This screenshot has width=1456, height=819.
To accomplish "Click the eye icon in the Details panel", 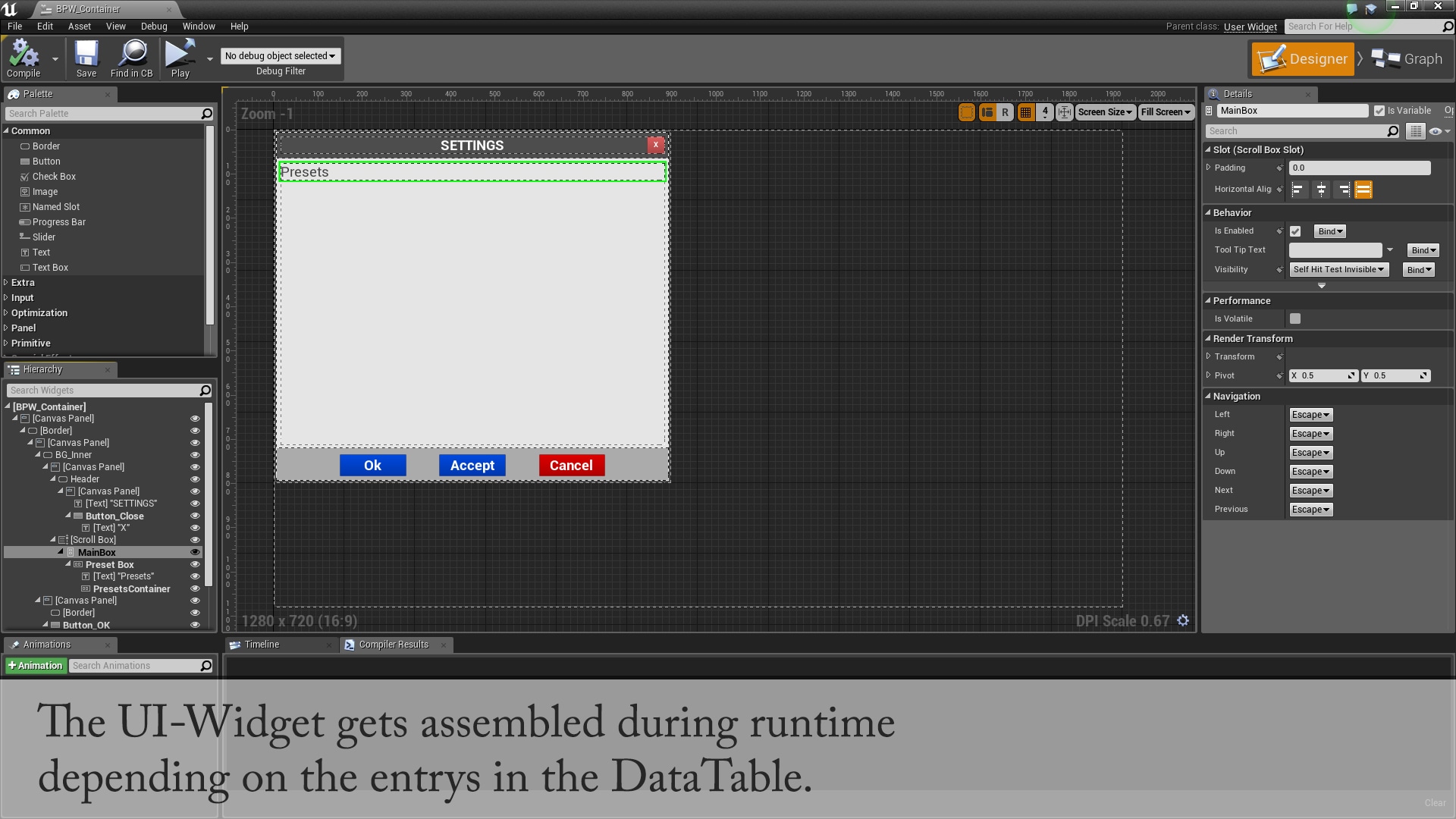I will coord(1437,130).
